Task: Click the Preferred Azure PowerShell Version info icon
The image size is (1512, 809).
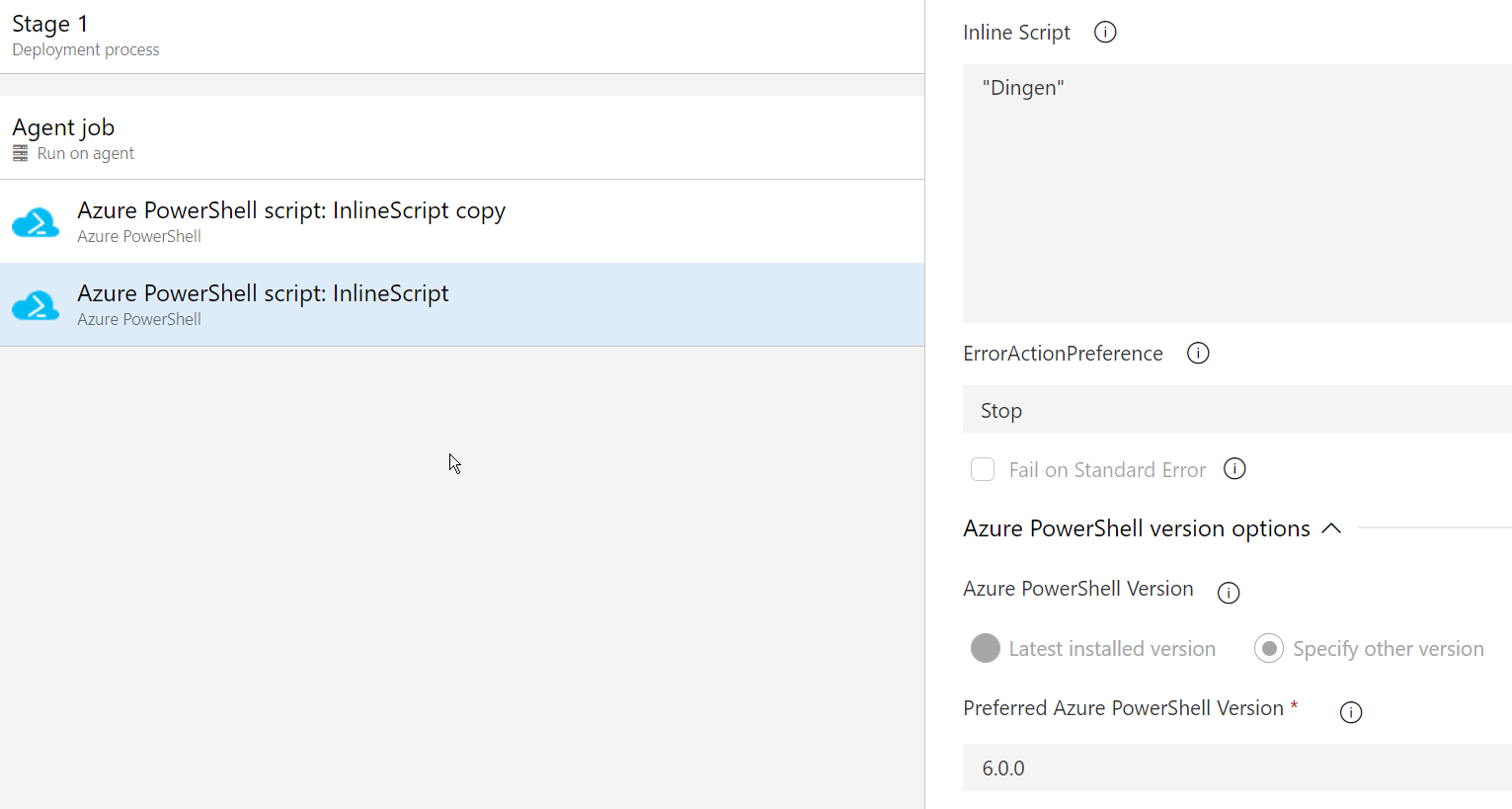Action: 1350,711
